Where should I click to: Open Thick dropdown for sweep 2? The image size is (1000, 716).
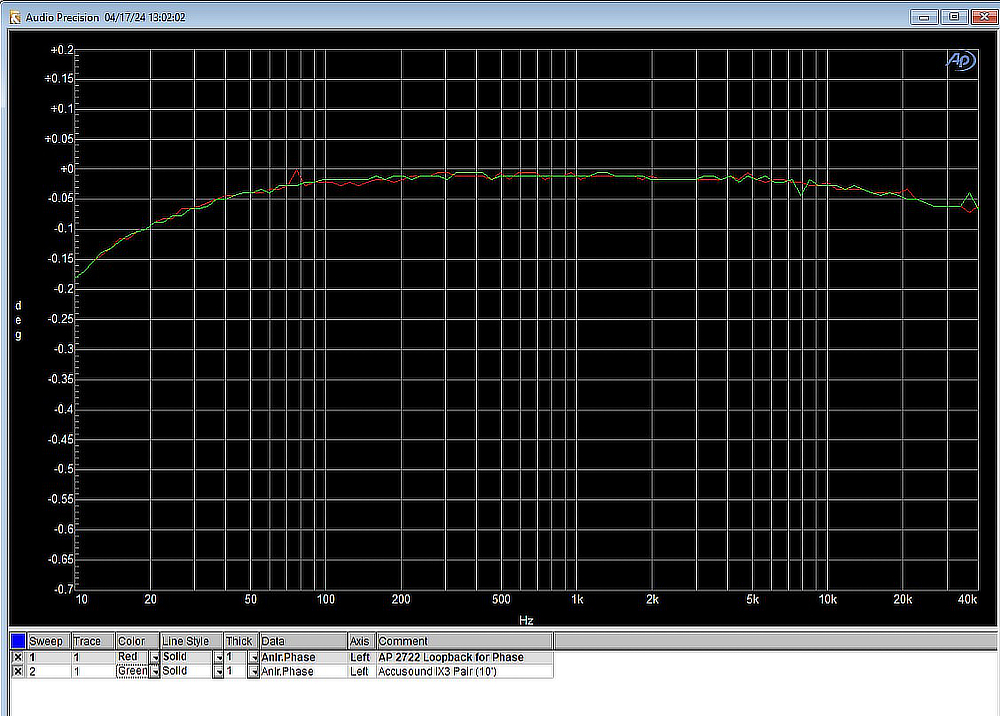click(x=252, y=672)
